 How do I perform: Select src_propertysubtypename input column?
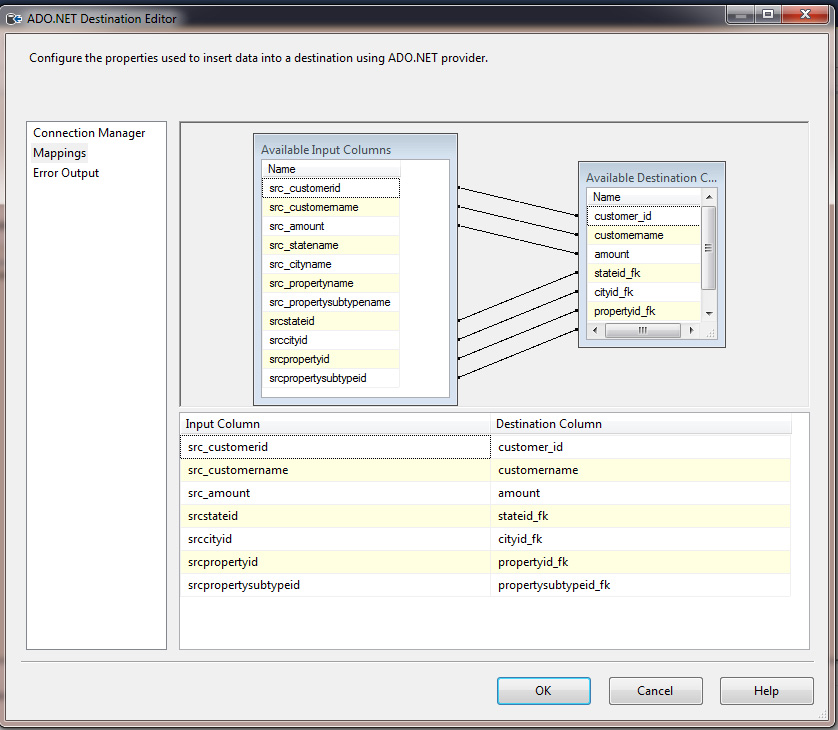click(331, 302)
